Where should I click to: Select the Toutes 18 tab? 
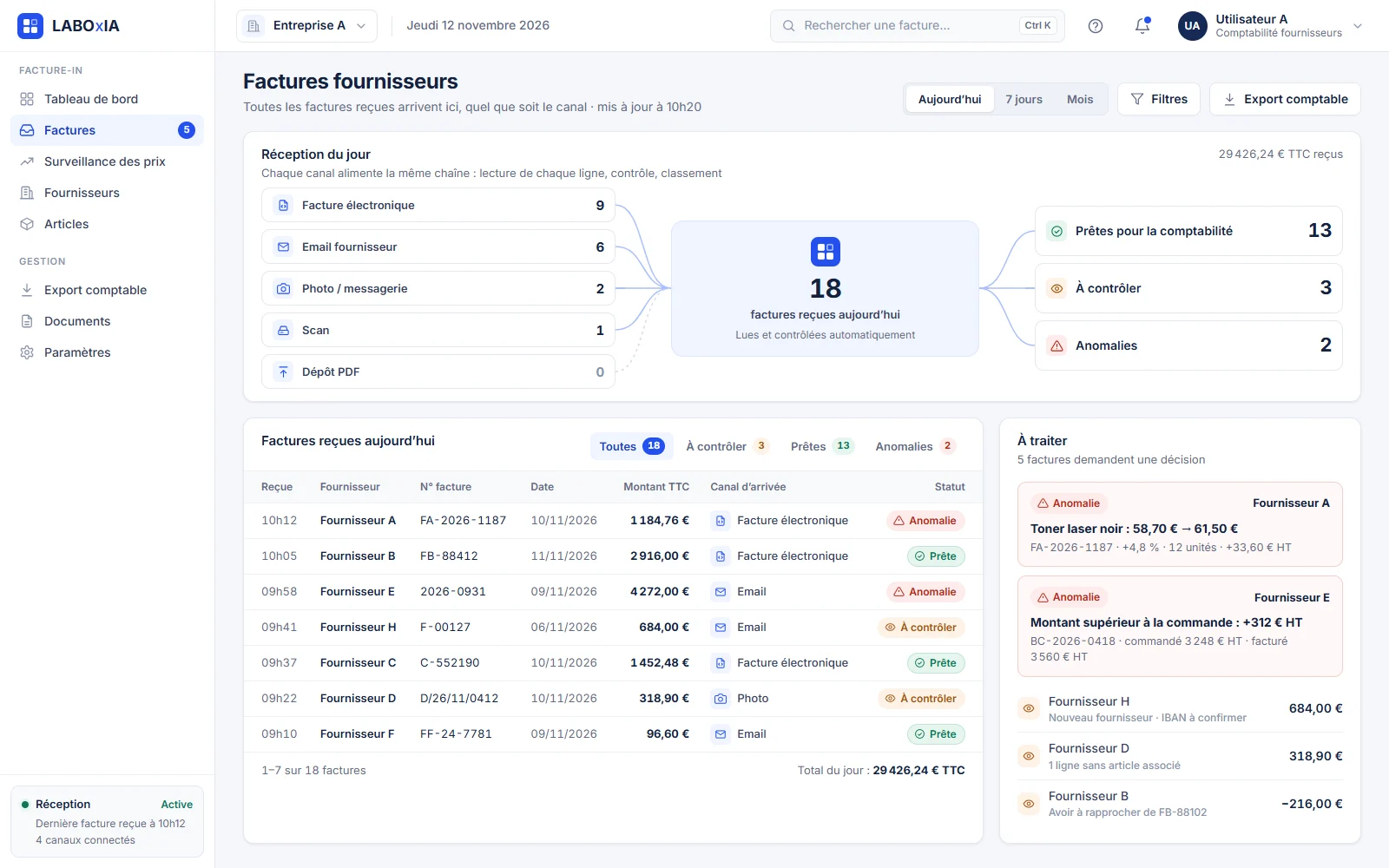(631, 446)
